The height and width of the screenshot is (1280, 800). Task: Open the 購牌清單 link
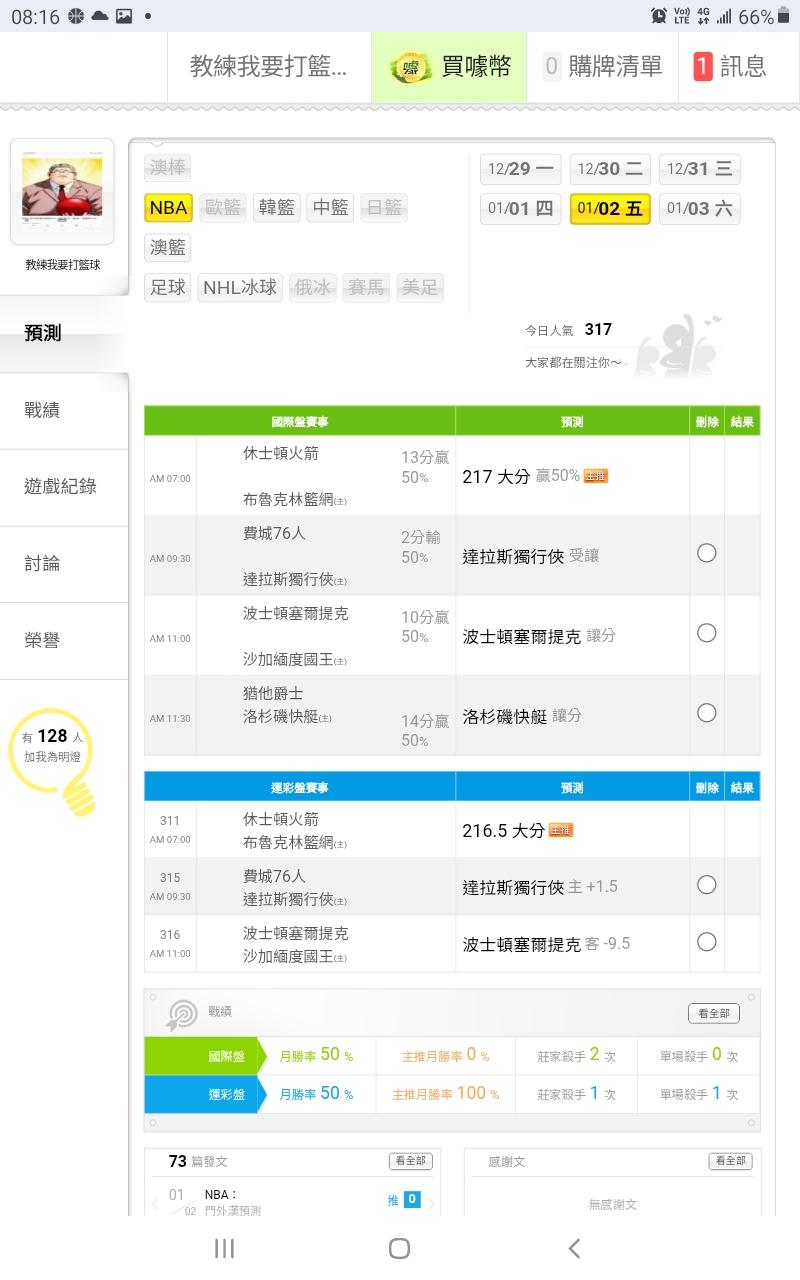(x=603, y=67)
